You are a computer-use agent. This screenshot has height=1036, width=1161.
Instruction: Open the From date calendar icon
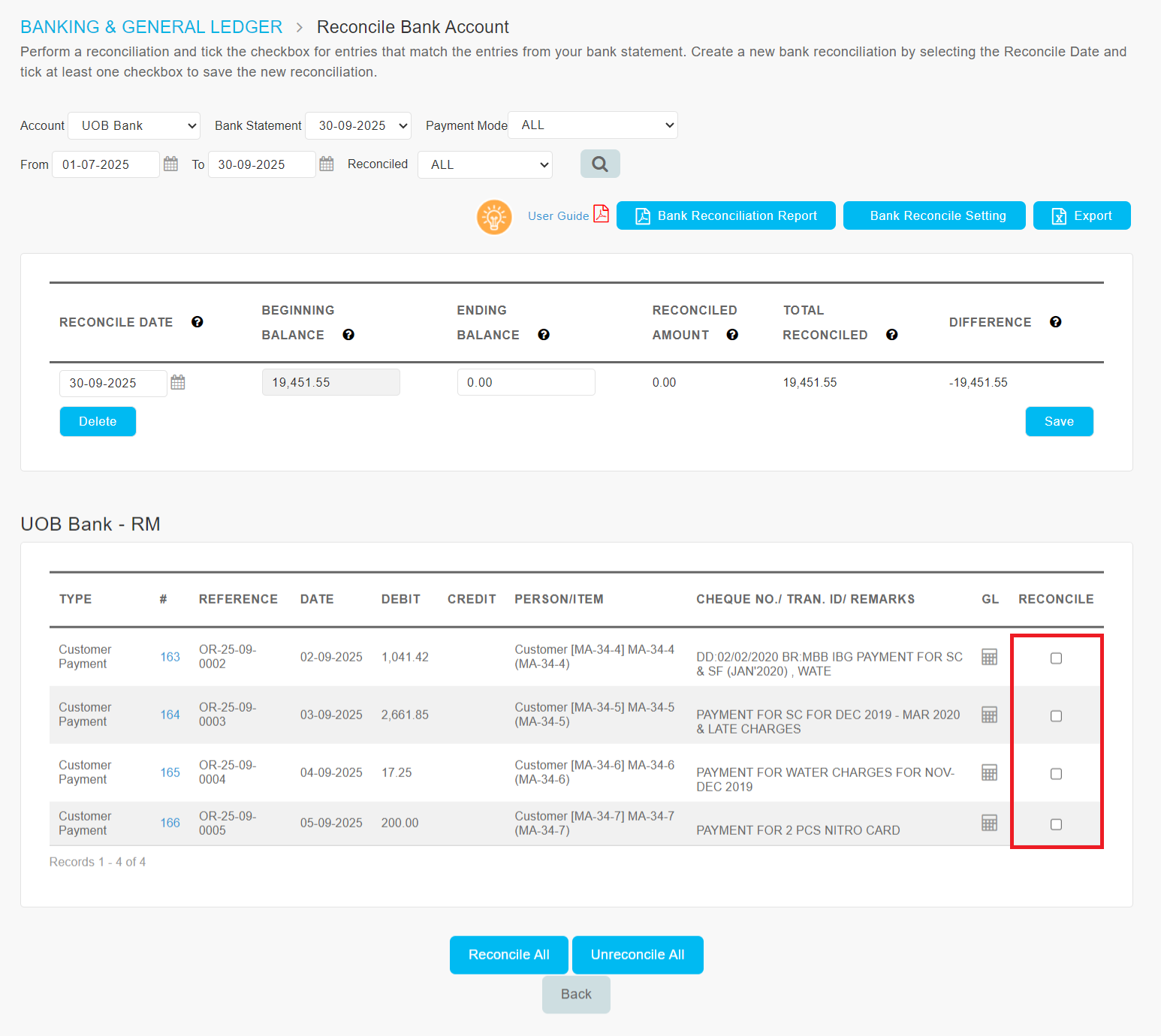coord(170,164)
